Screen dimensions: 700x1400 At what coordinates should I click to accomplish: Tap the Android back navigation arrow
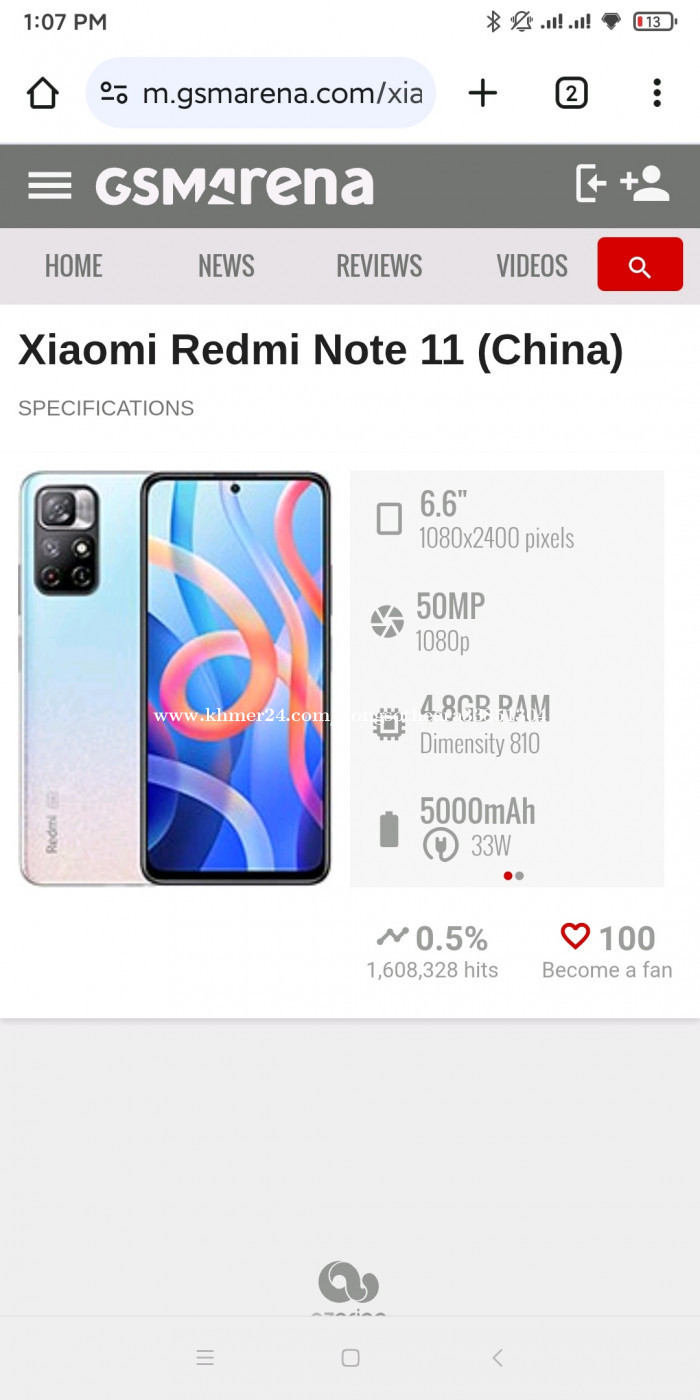497,1358
